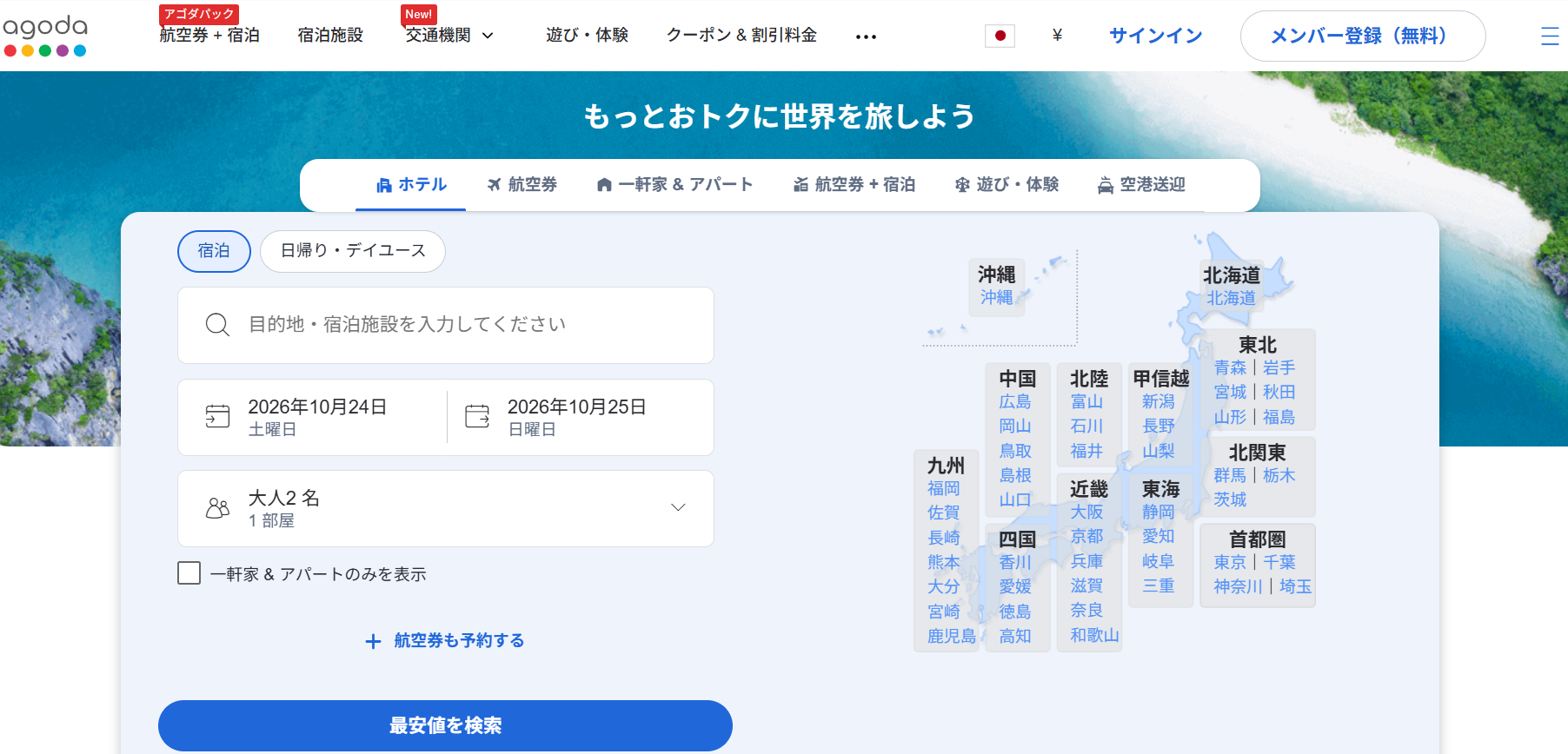Viewport: 1568px width, 754px height.
Task: Select 北海道 prefecture link on map
Action: pos(1231,299)
